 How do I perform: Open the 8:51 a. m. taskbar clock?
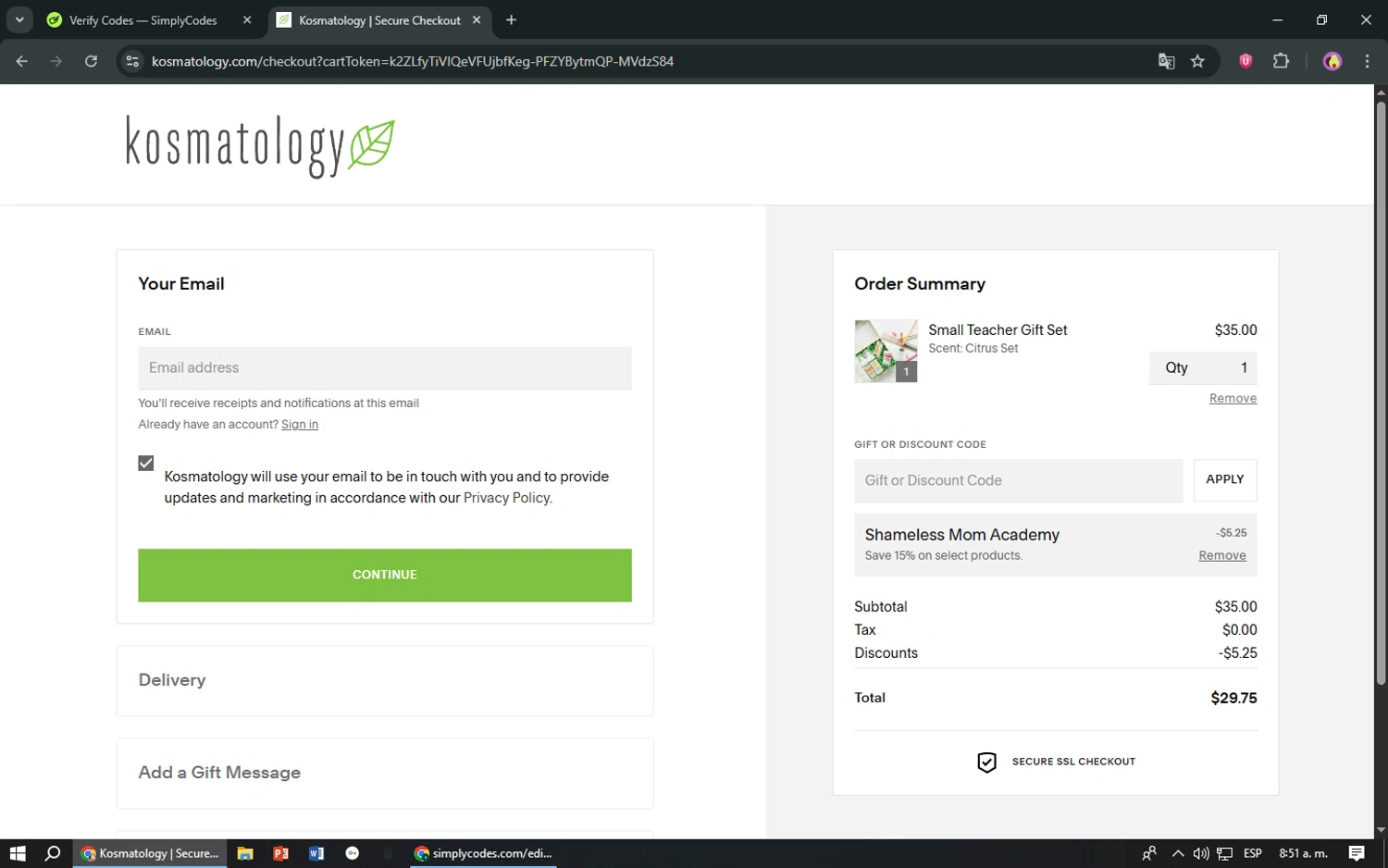pyautogui.click(x=1303, y=853)
